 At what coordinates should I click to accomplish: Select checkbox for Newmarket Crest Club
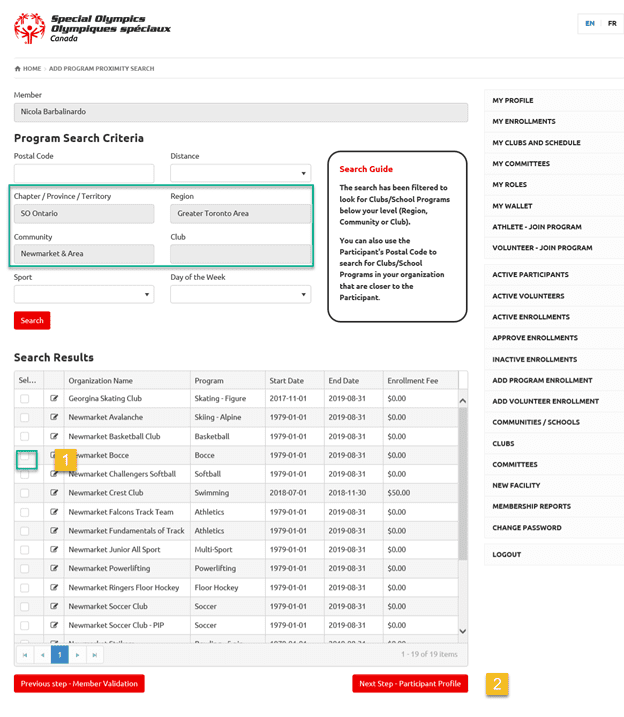25,493
